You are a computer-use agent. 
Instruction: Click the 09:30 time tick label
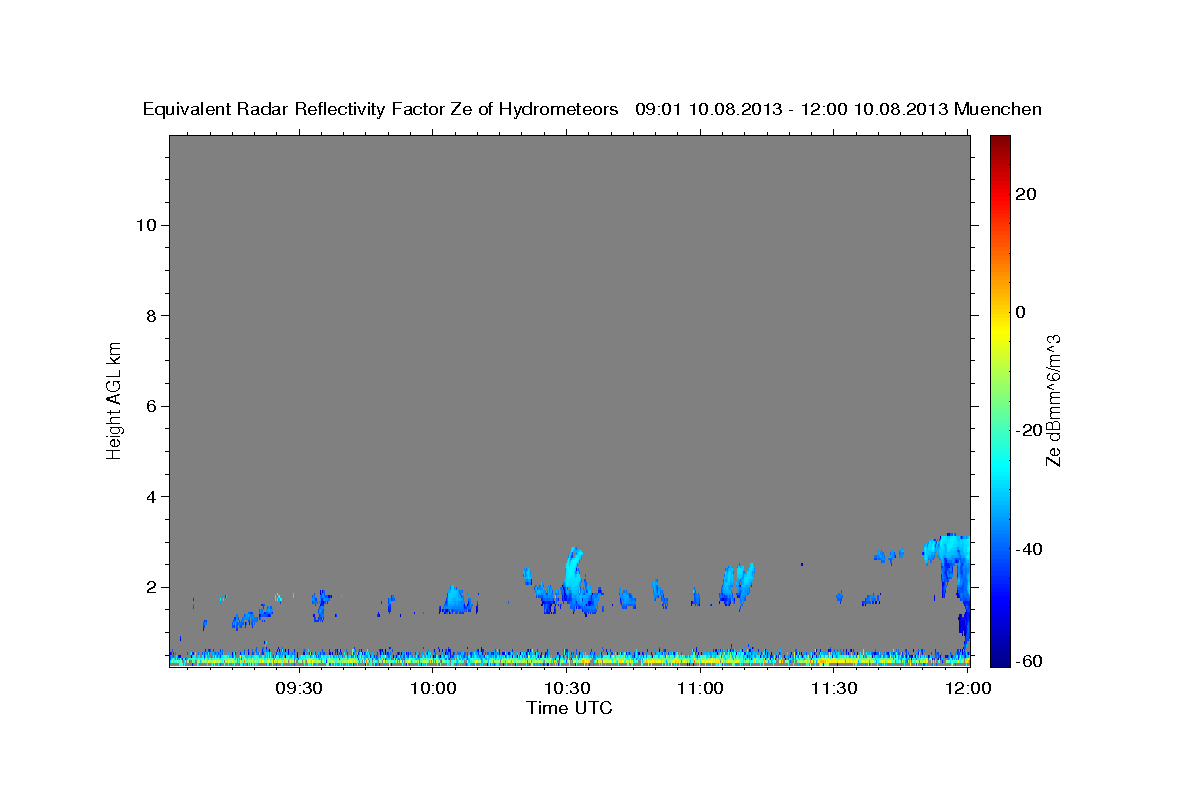click(299, 688)
